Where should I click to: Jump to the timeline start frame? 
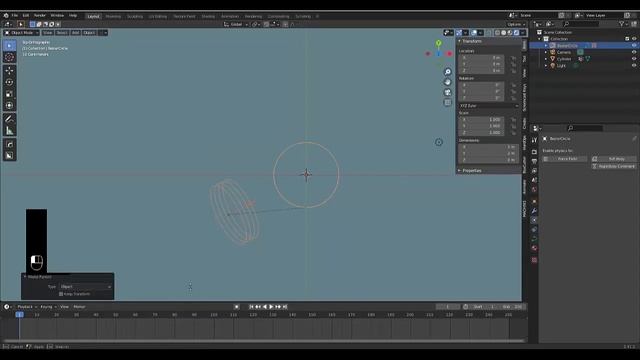[251, 307]
